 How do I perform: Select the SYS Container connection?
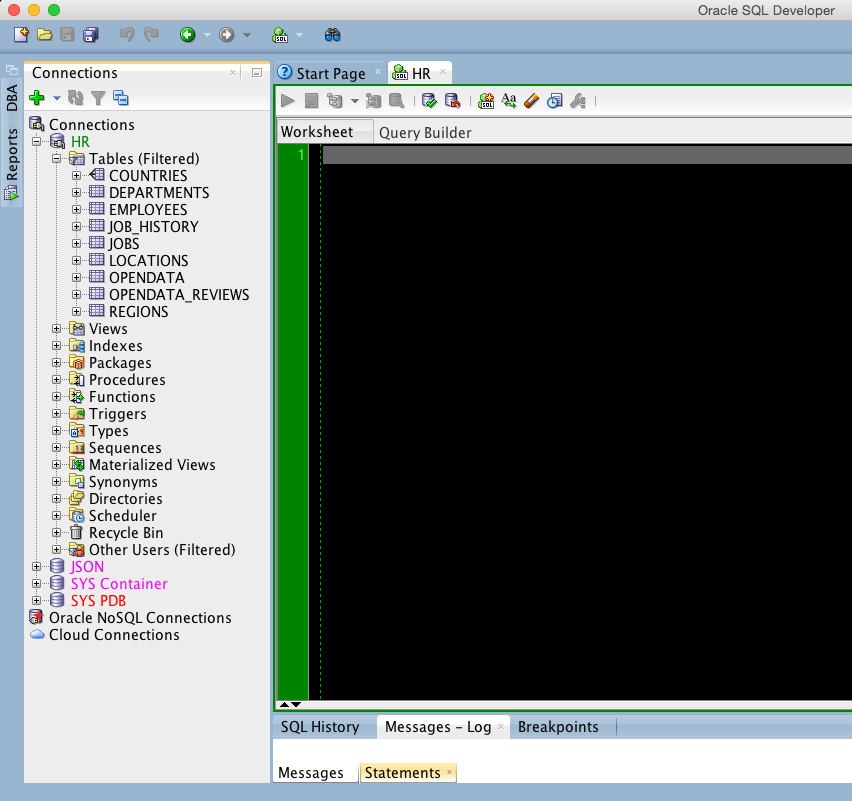[x=119, y=584]
